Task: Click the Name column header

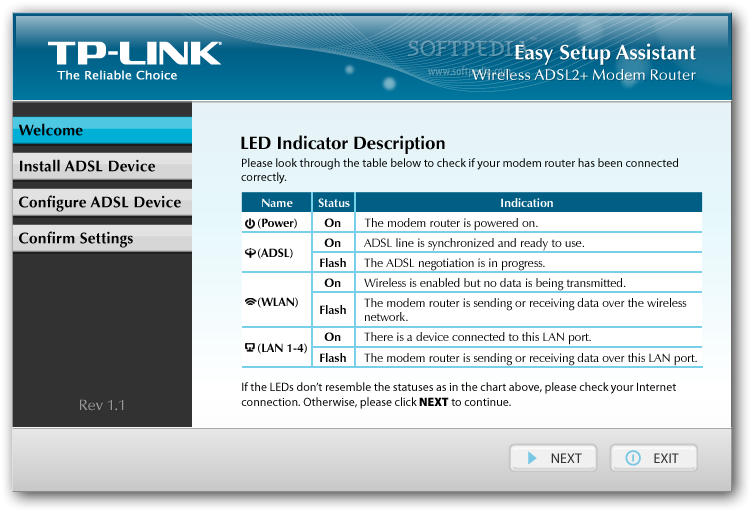Action: pos(277,203)
